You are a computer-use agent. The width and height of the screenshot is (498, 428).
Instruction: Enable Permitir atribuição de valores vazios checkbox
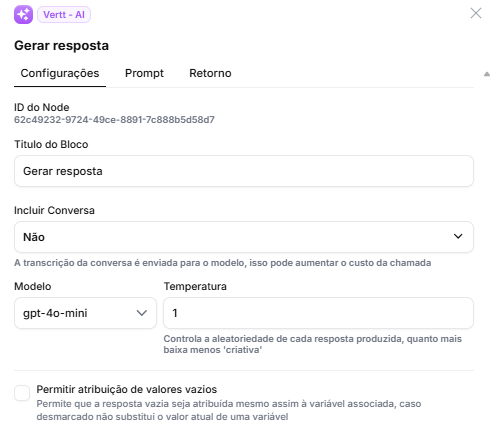click(x=22, y=393)
